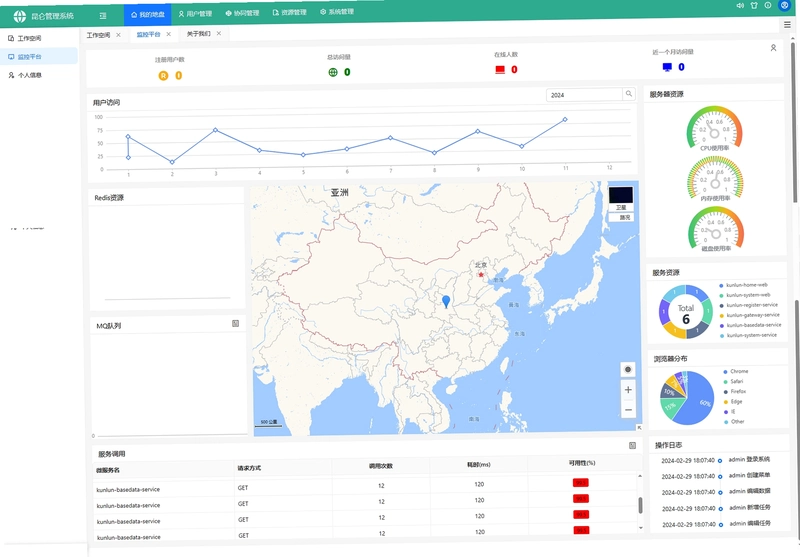
Task: Select 个人信息 in the sidebar
Action: (25, 75)
